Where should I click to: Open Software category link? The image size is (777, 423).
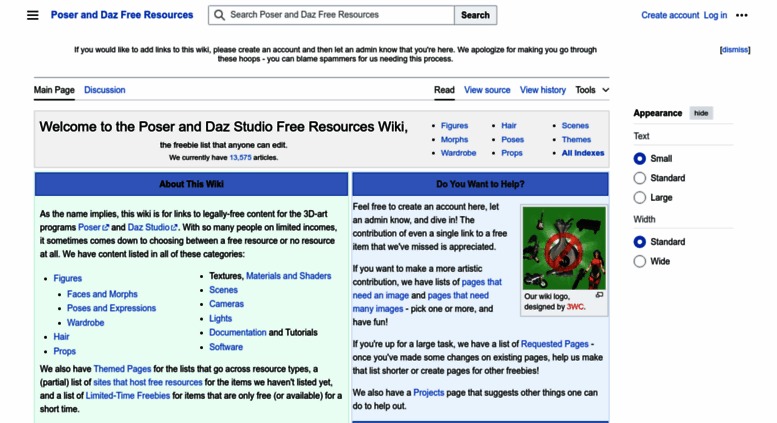226,347
